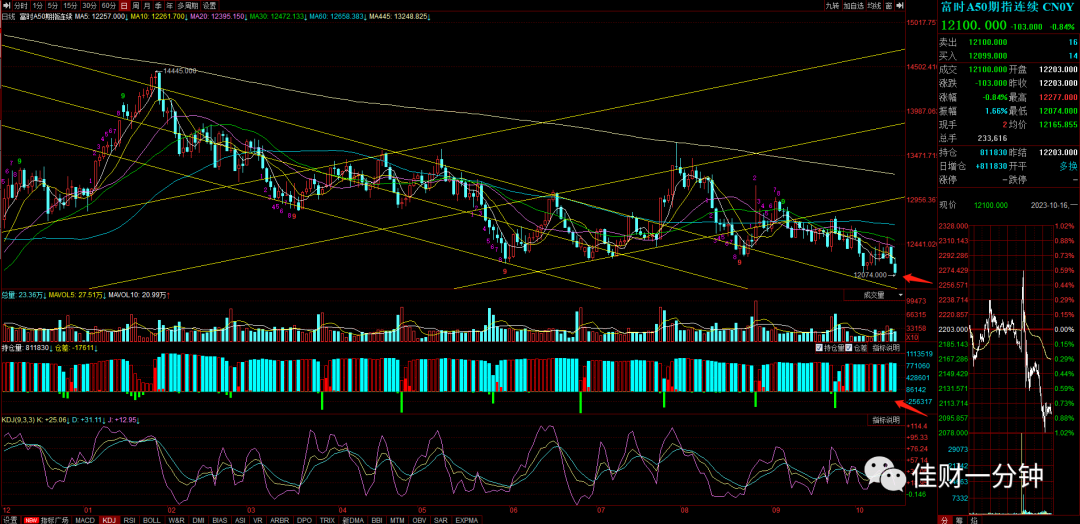The image size is (1080, 524).
Task: Switch to the KDJ indicator
Action: coord(110,519)
